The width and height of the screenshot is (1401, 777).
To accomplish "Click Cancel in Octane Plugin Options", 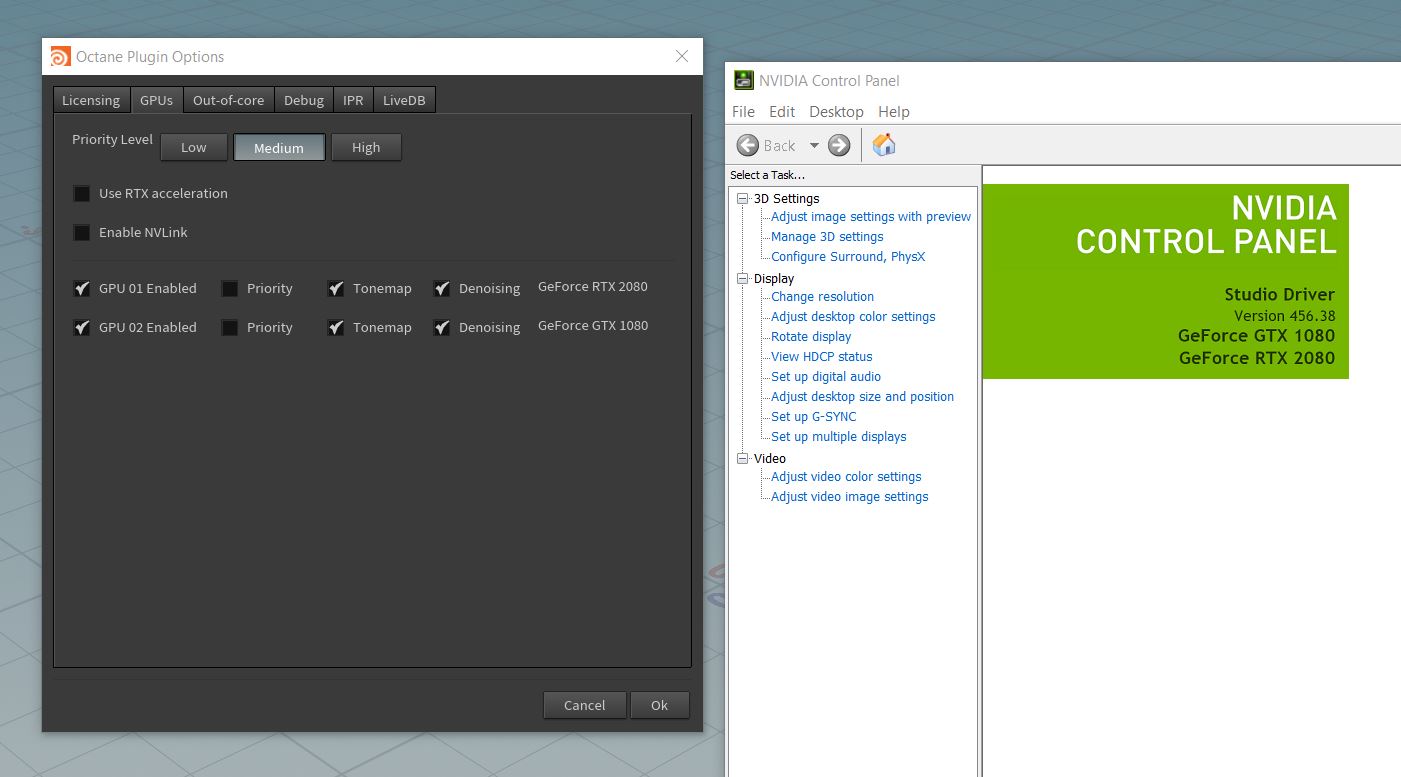I will [585, 705].
